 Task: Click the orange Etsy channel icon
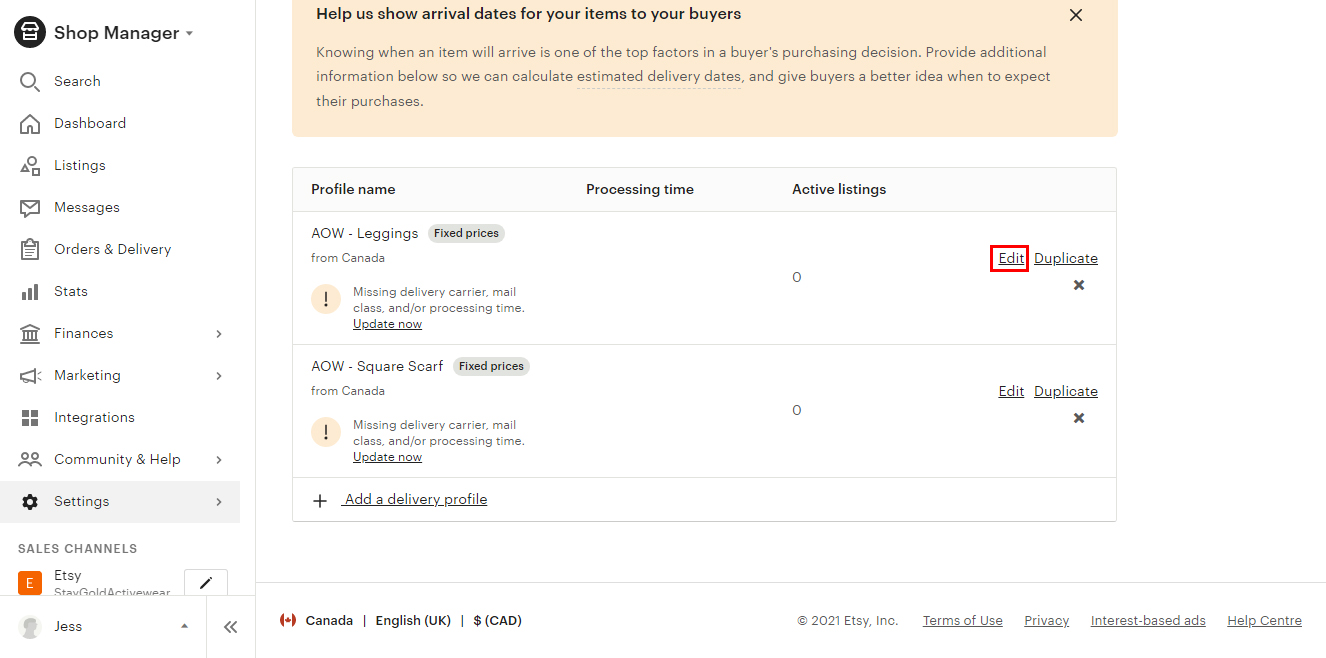click(30, 583)
